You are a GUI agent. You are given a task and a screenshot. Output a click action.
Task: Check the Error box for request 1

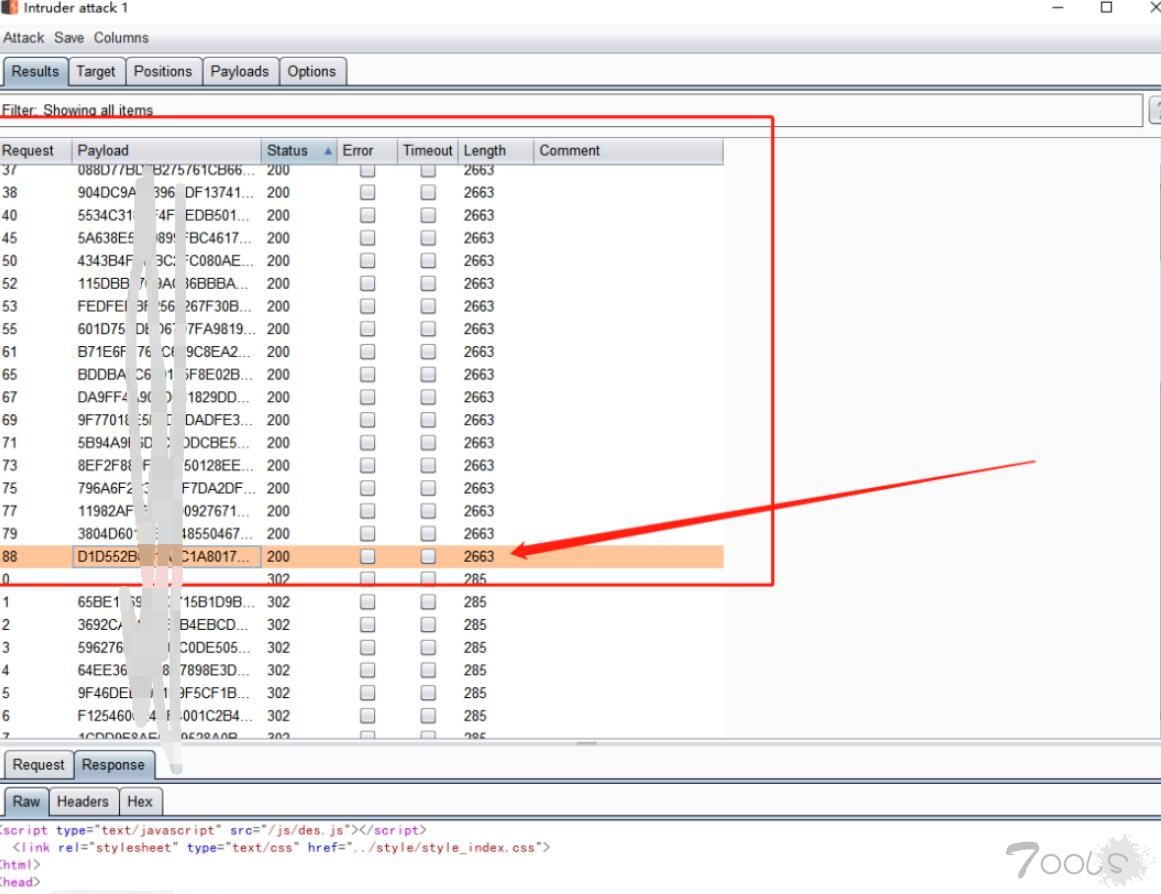point(367,602)
